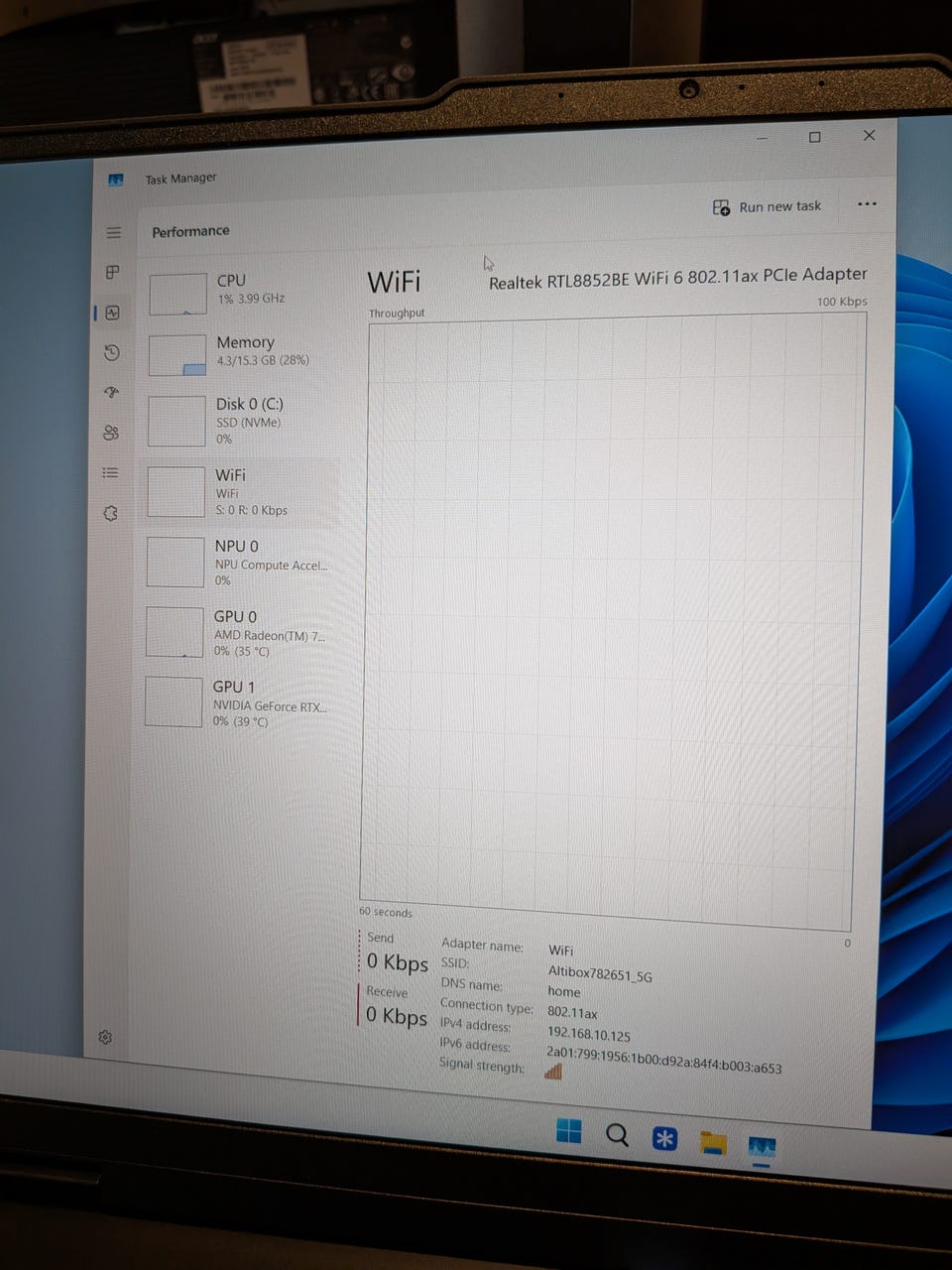
Task: Click the Receive 0 Kbps value
Action: [x=397, y=1016]
